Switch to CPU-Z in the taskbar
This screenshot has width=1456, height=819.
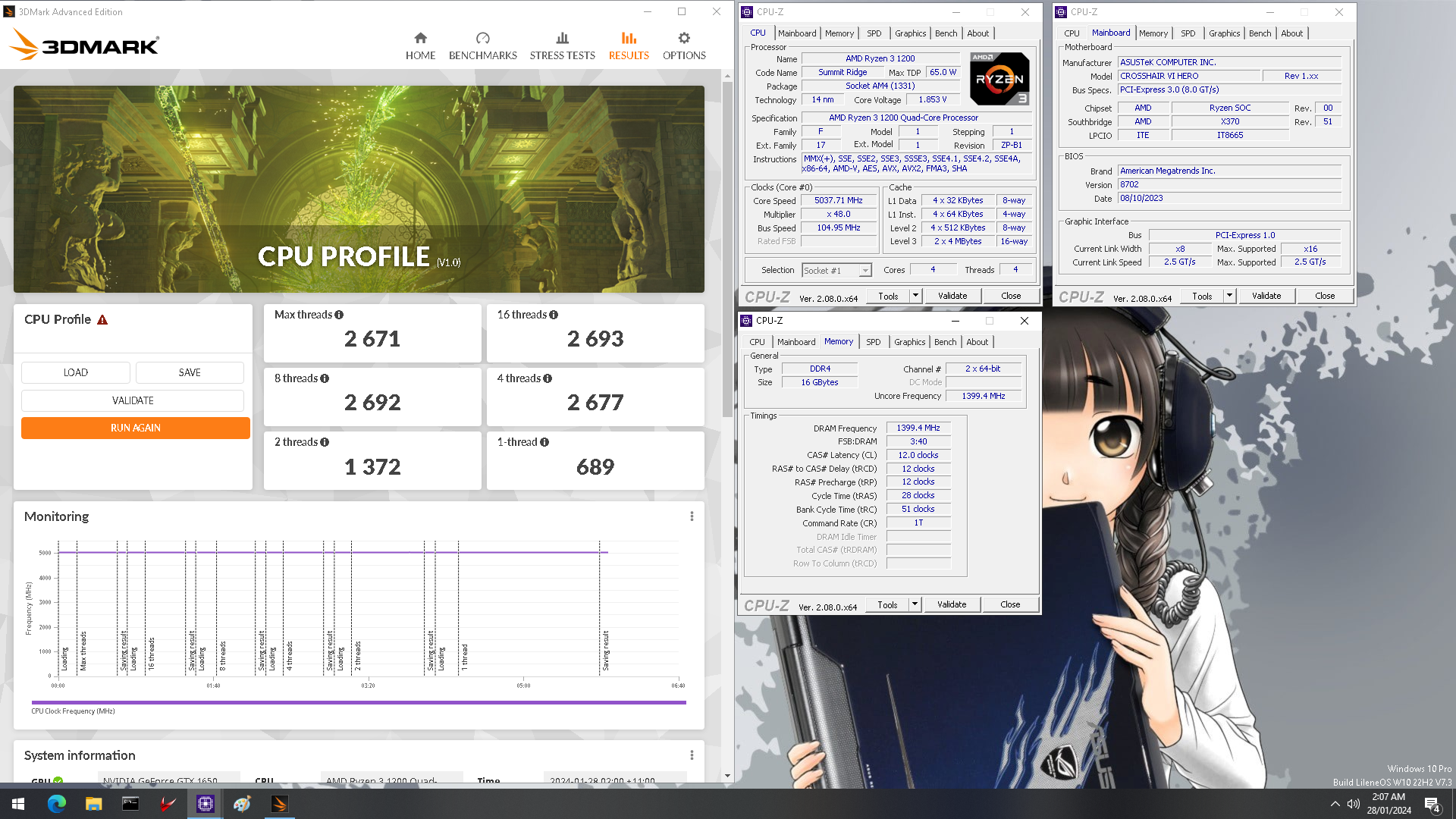(x=205, y=804)
